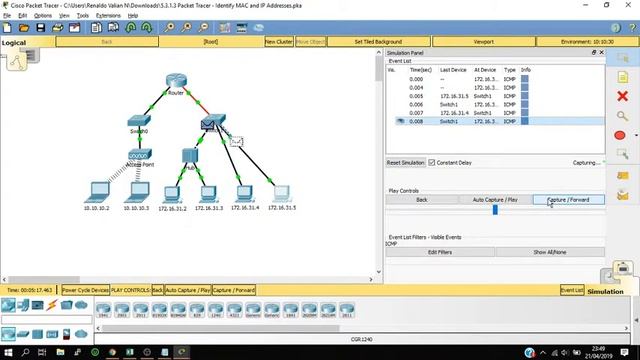Viewport: 640px width, 360px height.
Task: Select the red Draw shape tool
Action: point(620,135)
